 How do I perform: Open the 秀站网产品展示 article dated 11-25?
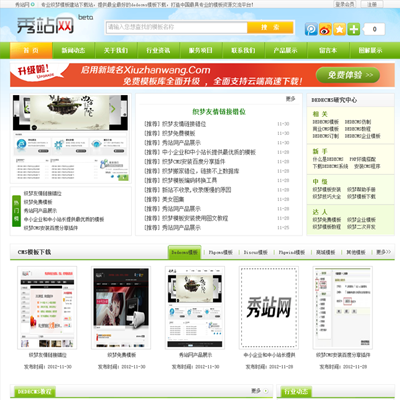(173, 228)
